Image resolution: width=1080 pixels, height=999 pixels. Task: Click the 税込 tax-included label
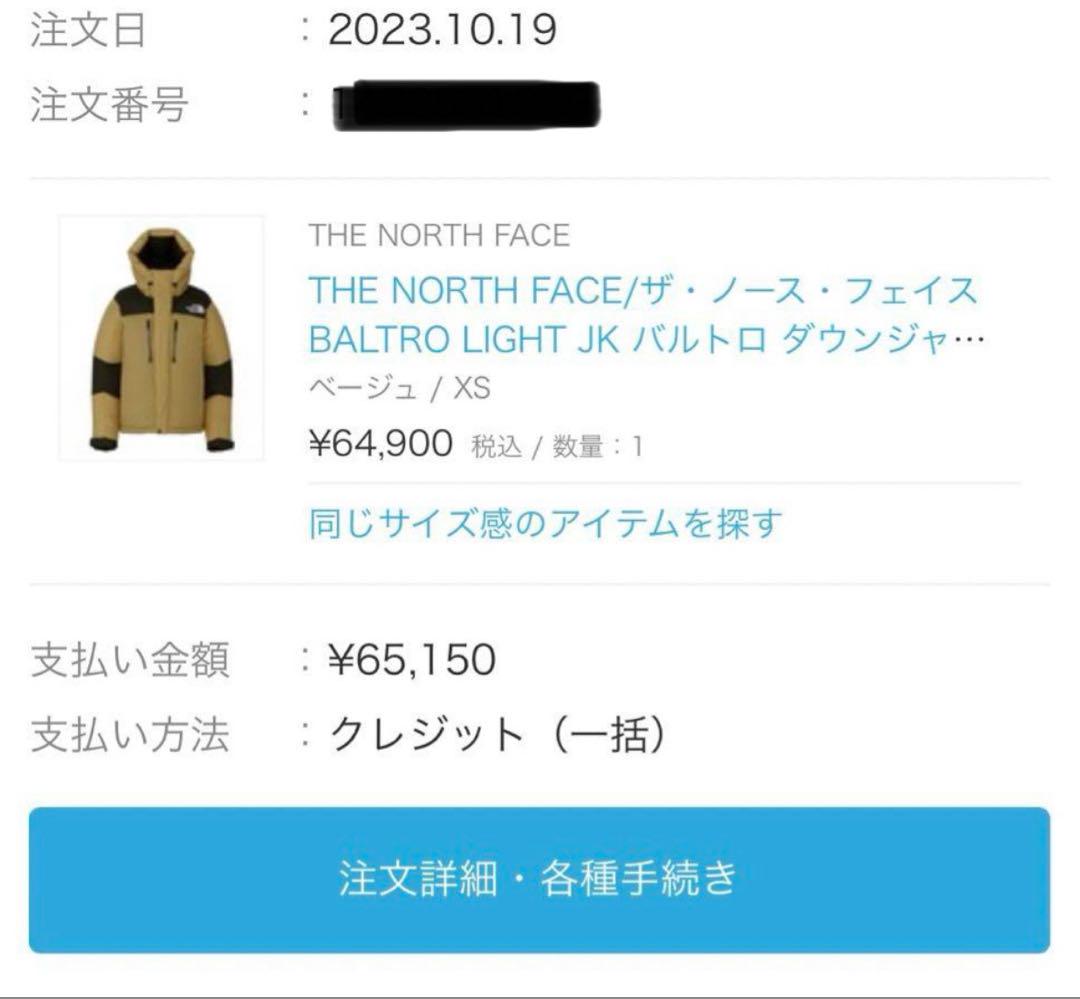[497, 446]
